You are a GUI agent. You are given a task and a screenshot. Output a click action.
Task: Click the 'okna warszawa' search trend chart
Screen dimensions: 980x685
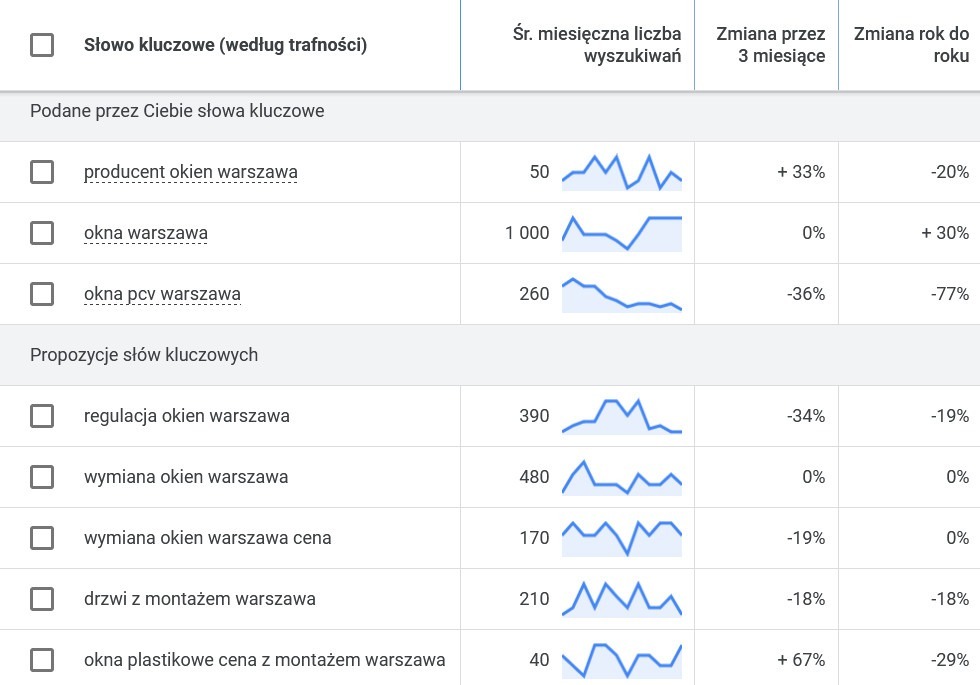pos(622,233)
